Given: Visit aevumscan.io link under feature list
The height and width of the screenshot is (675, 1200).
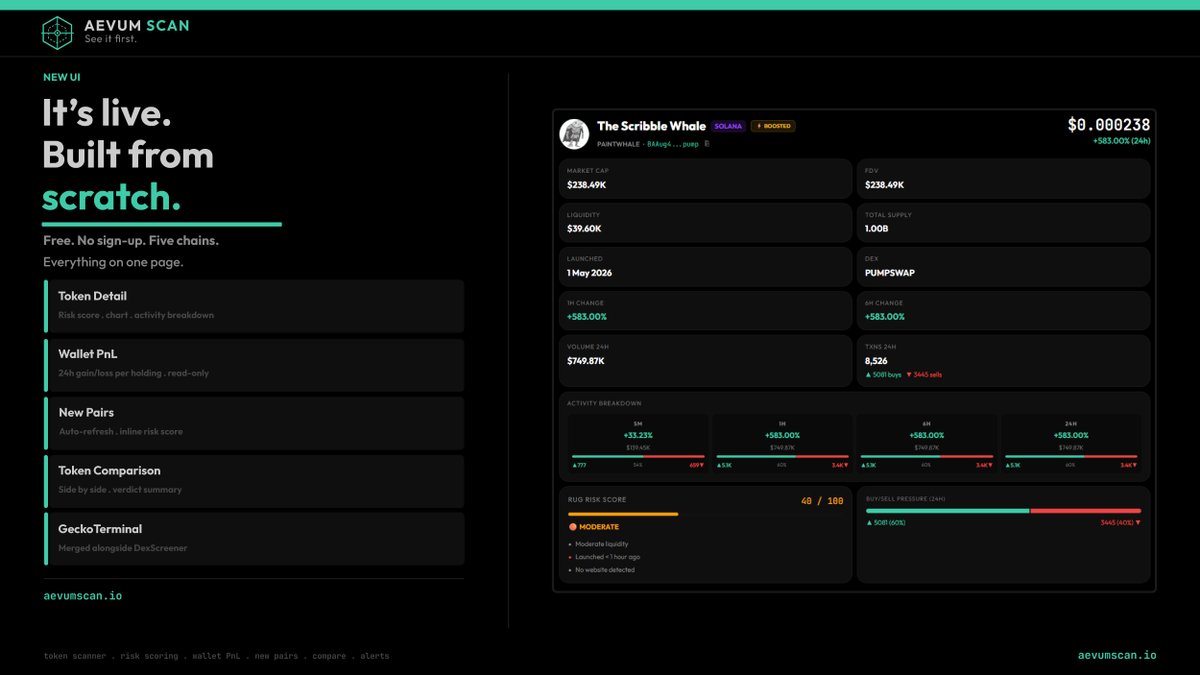Looking at the screenshot, I should pos(82,595).
